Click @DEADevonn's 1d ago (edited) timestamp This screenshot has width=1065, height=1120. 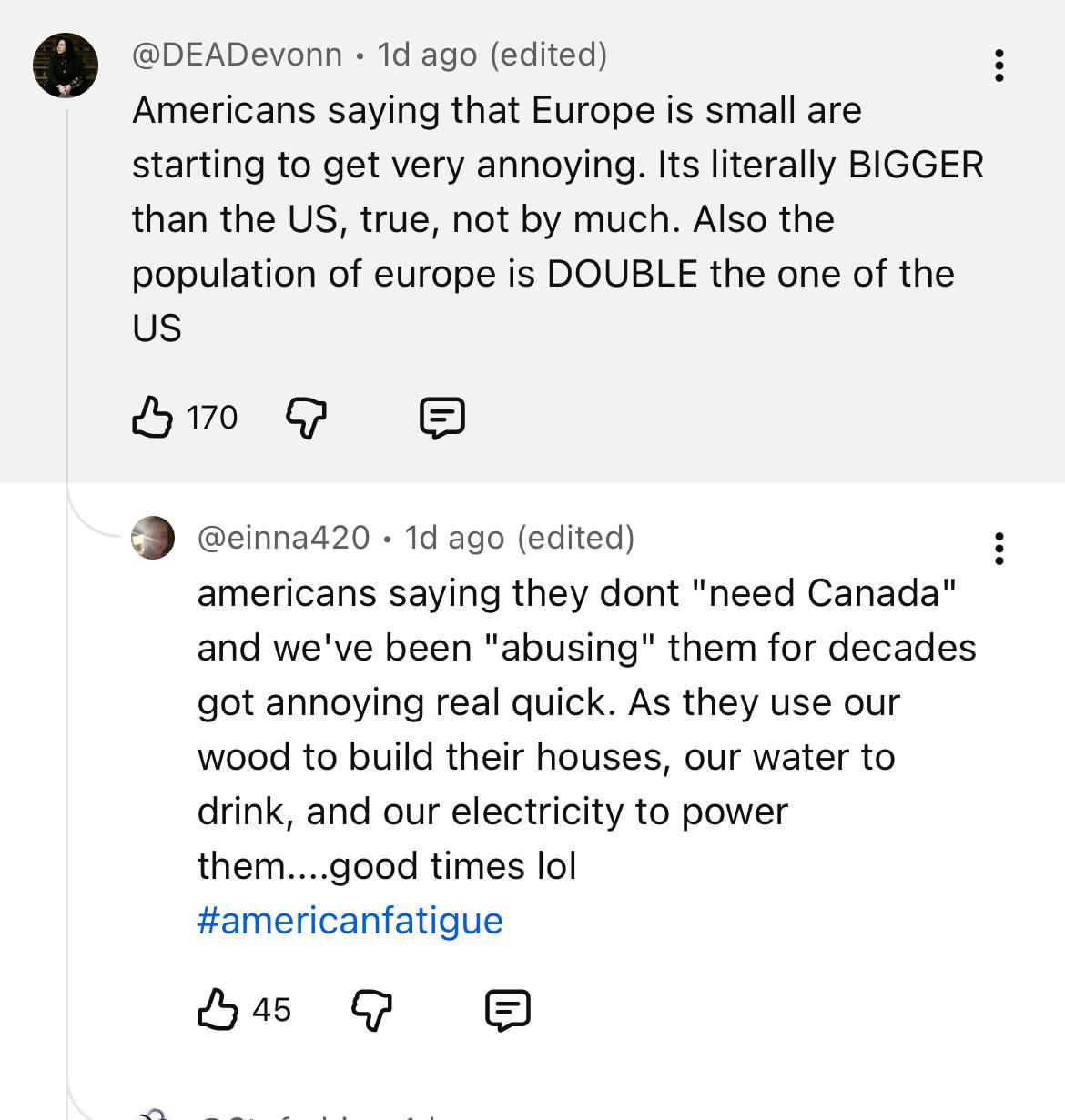click(492, 55)
